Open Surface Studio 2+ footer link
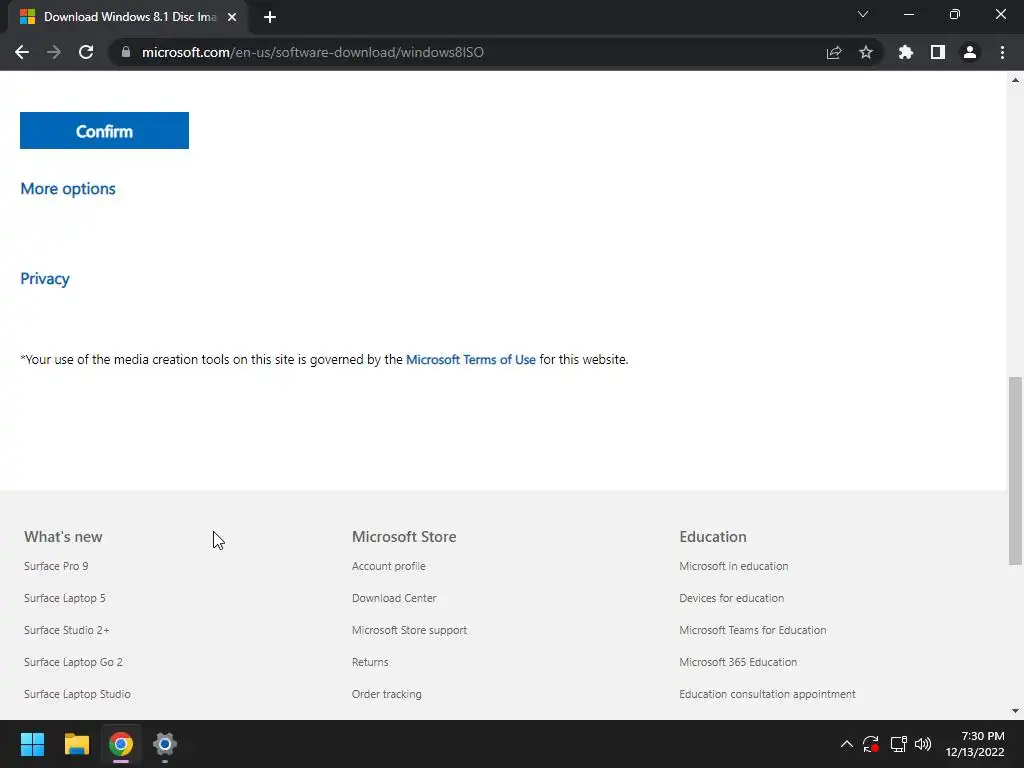The height and width of the screenshot is (768, 1024). (67, 630)
